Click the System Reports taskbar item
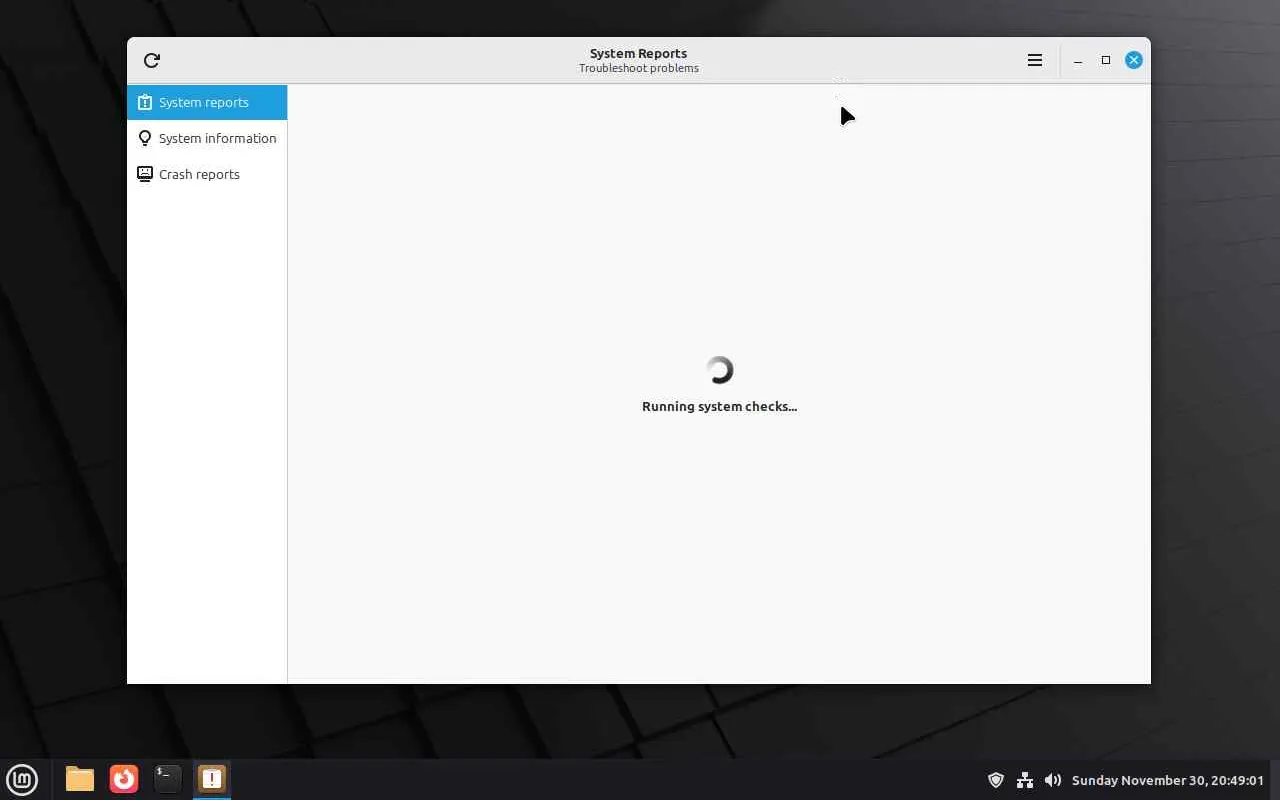The height and width of the screenshot is (800, 1280). point(212,779)
